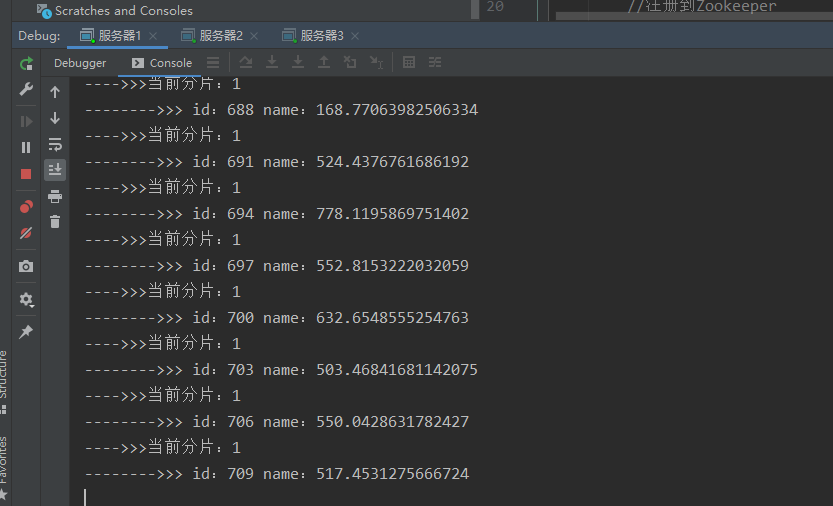This screenshot has width=833, height=506.
Task: Switch to 服务器2 debug tab
Action: [x=212, y=36]
